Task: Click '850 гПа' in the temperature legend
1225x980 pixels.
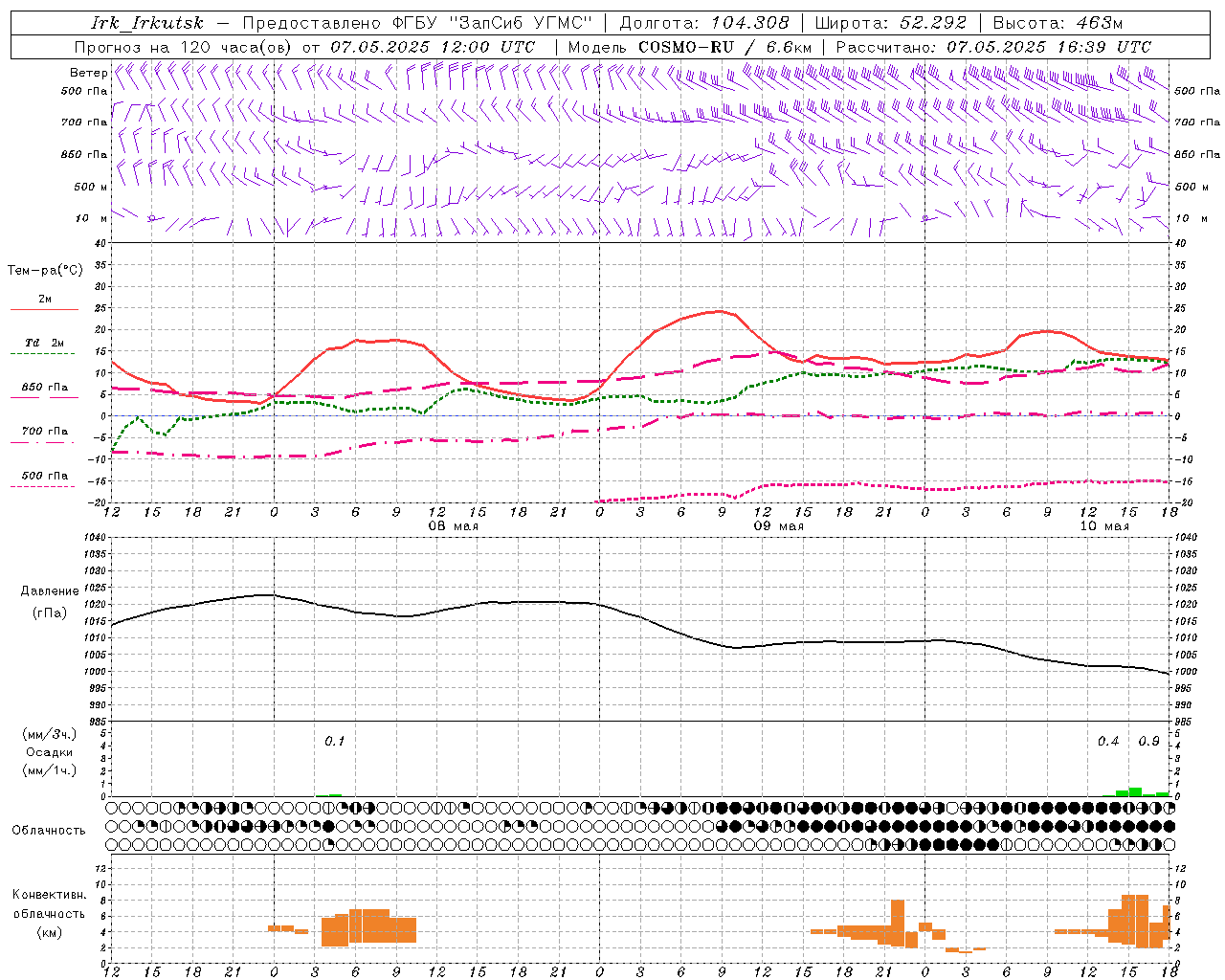Action: pyautogui.click(x=45, y=388)
